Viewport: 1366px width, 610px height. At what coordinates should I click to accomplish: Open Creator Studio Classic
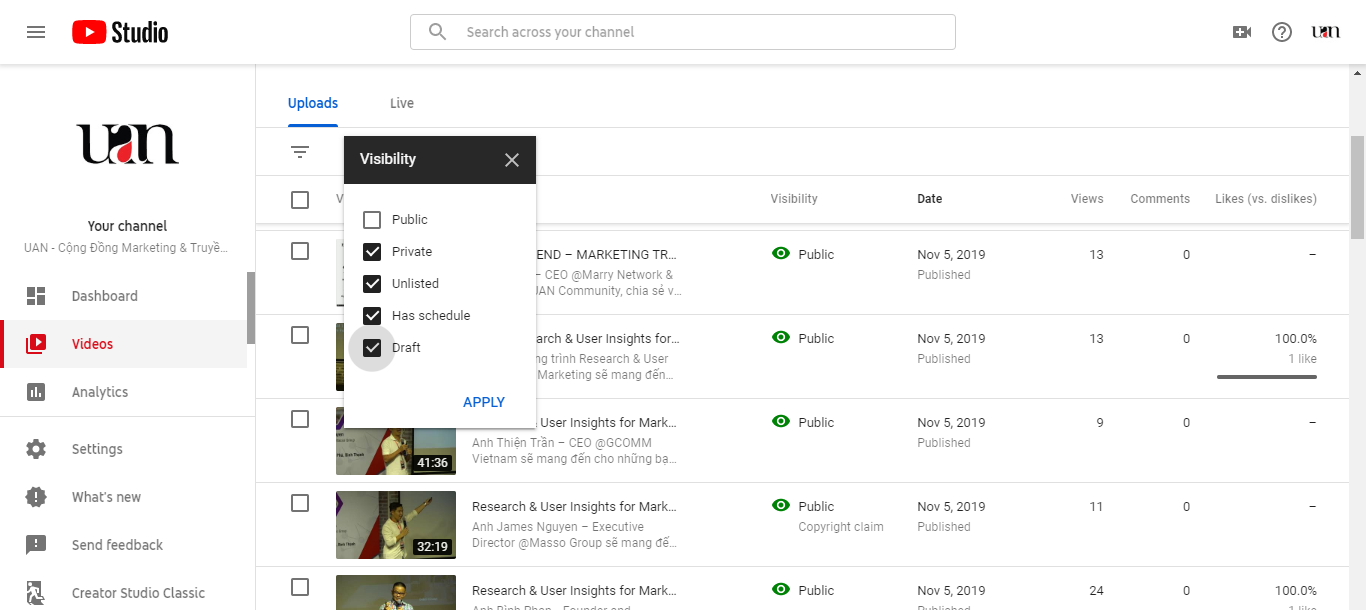click(x=138, y=593)
